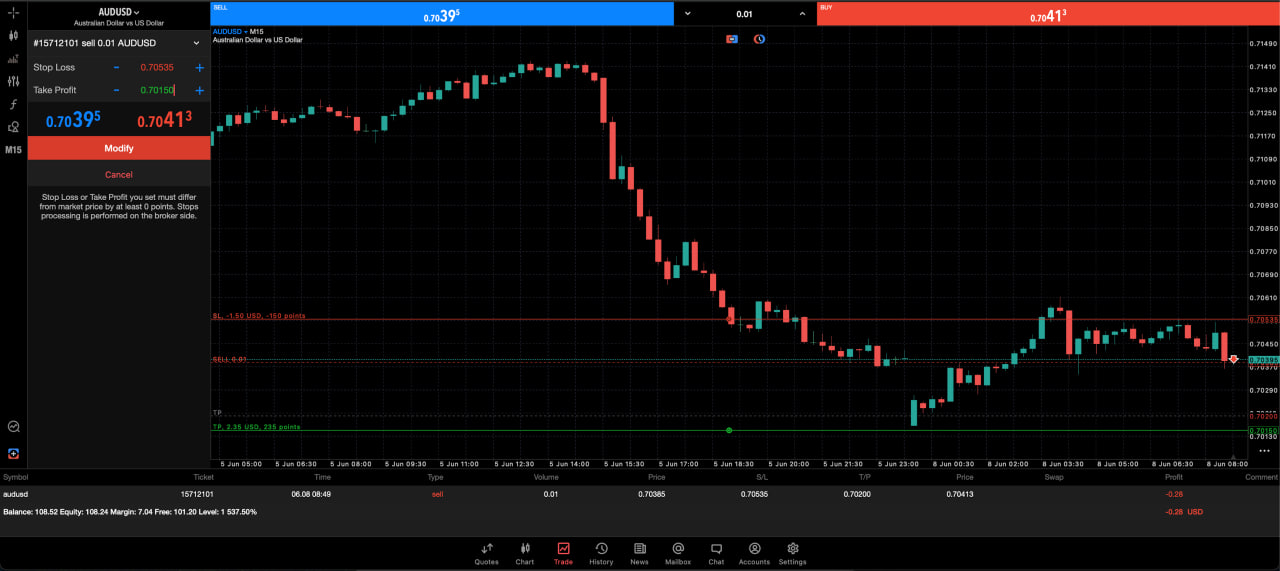Open the Settings gear tab
This screenshot has width=1280, height=571.
pyautogui.click(x=793, y=554)
